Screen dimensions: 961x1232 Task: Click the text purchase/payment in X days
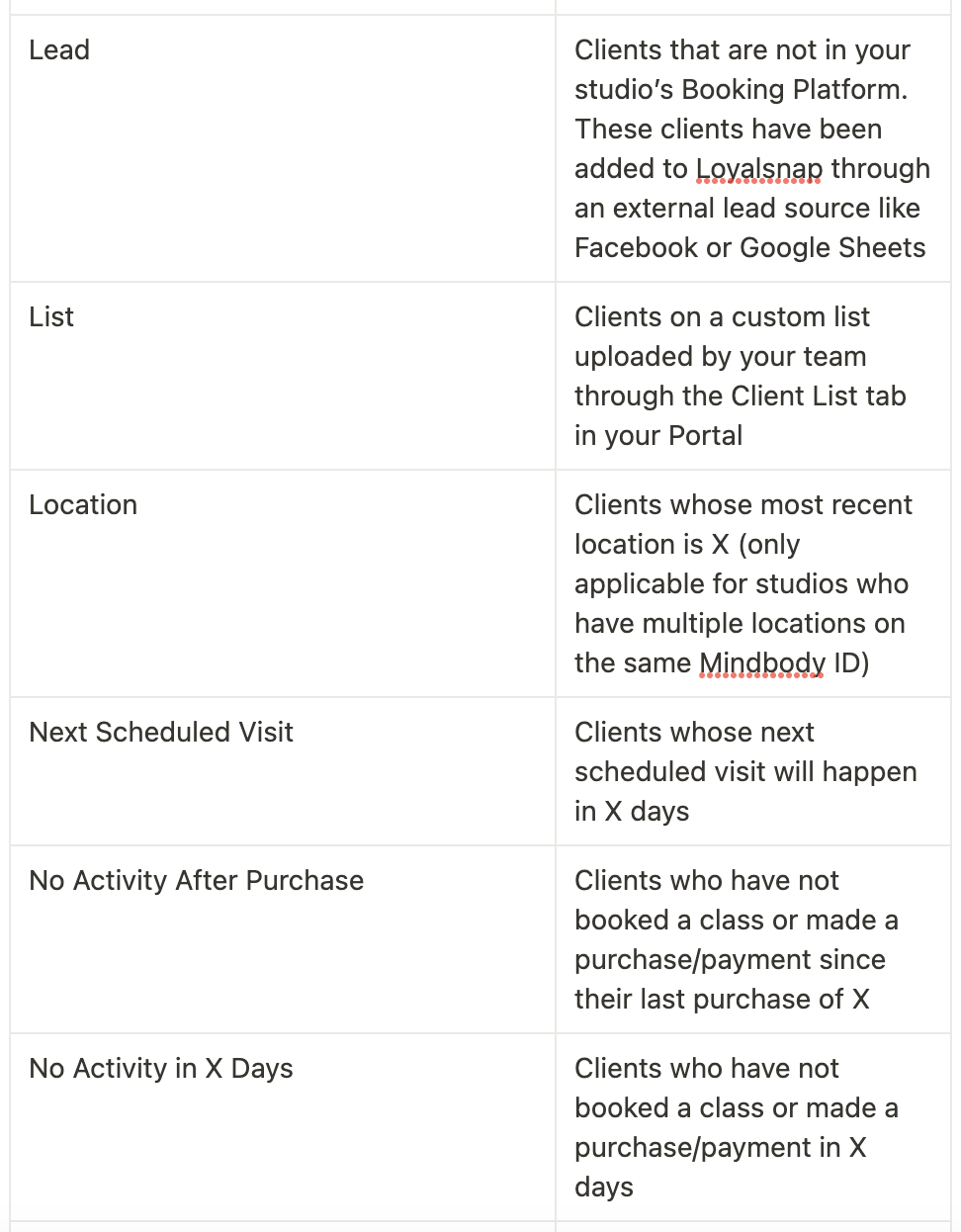coord(721,1167)
